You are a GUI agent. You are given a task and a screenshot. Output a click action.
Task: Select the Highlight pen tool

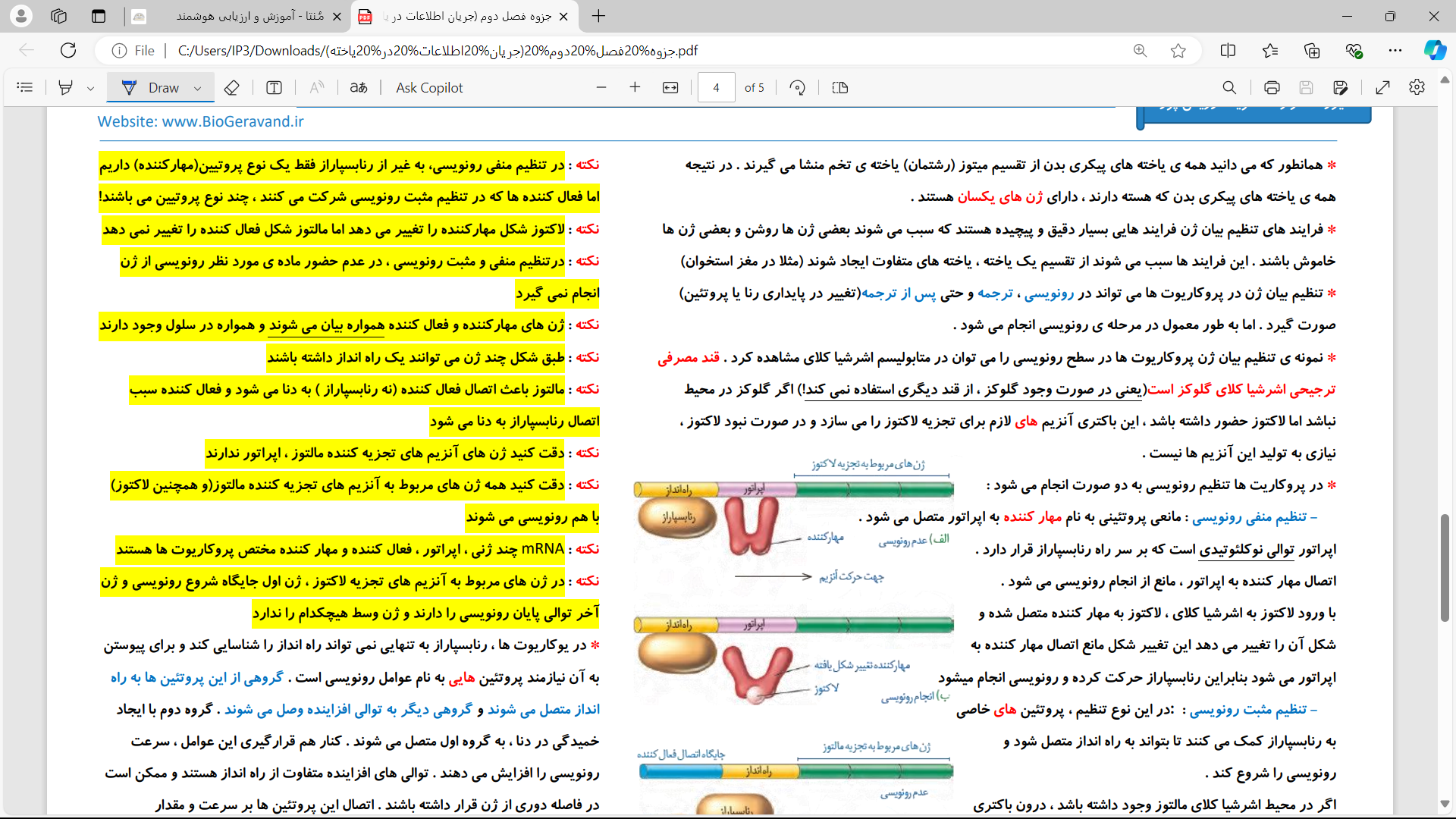(65, 87)
